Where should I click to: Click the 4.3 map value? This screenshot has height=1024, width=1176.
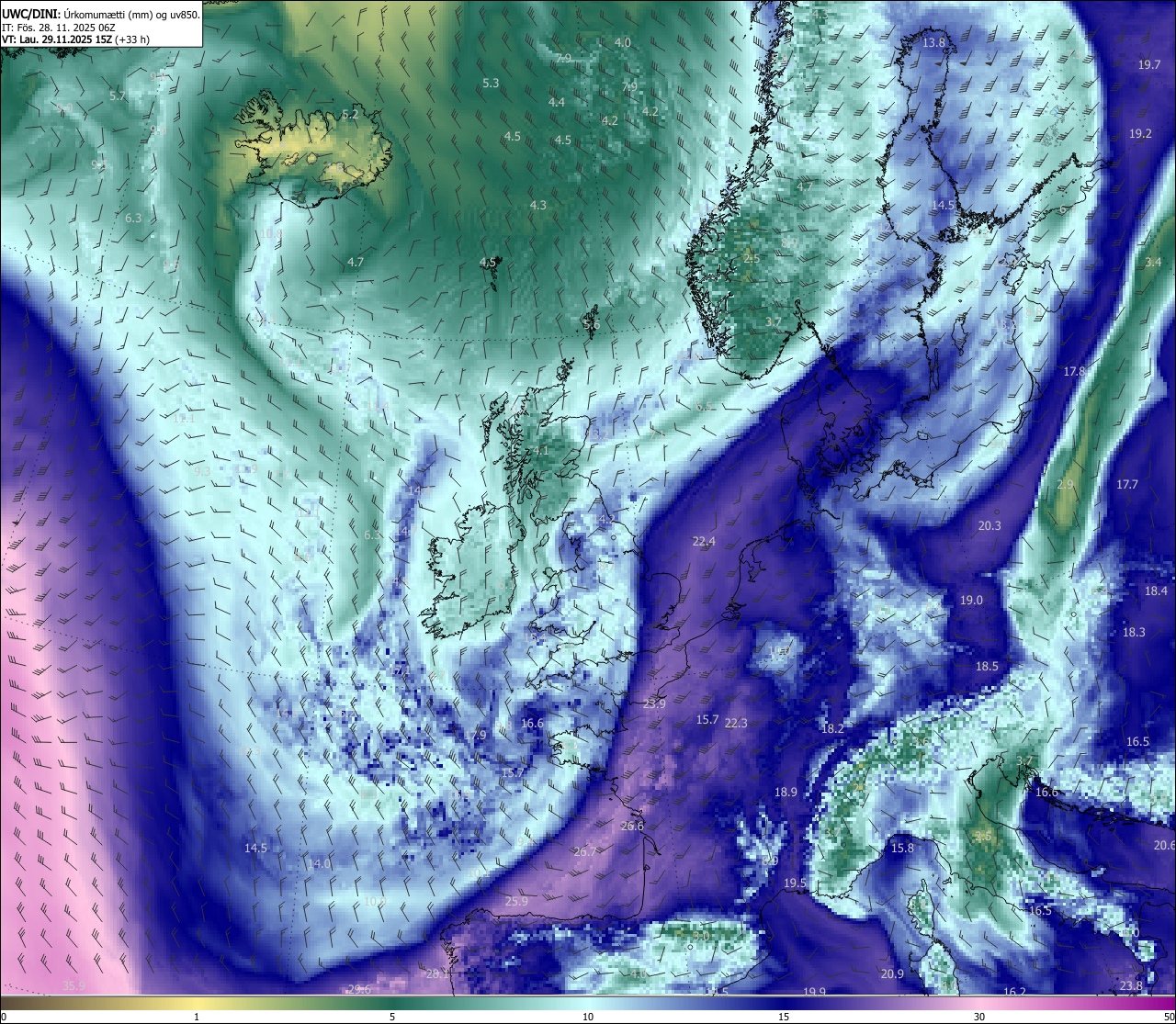click(x=538, y=205)
